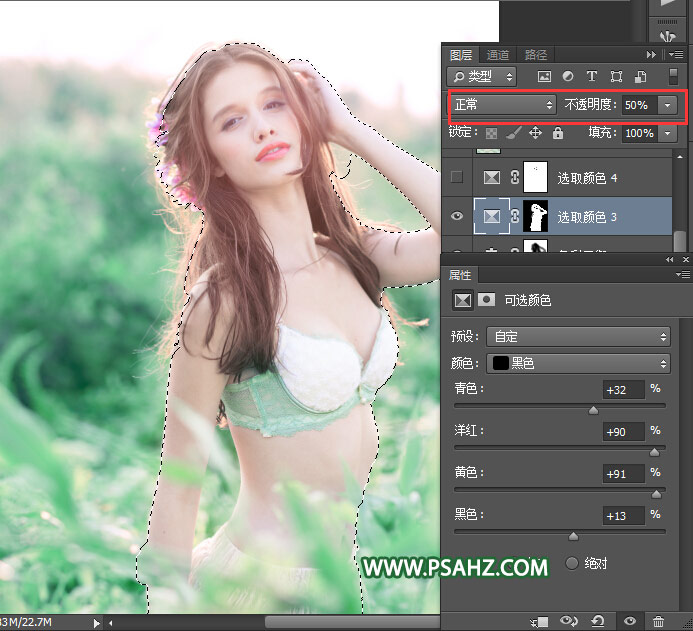Hide the 选取颜色 3 layer
693x631 pixels.
point(457,216)
